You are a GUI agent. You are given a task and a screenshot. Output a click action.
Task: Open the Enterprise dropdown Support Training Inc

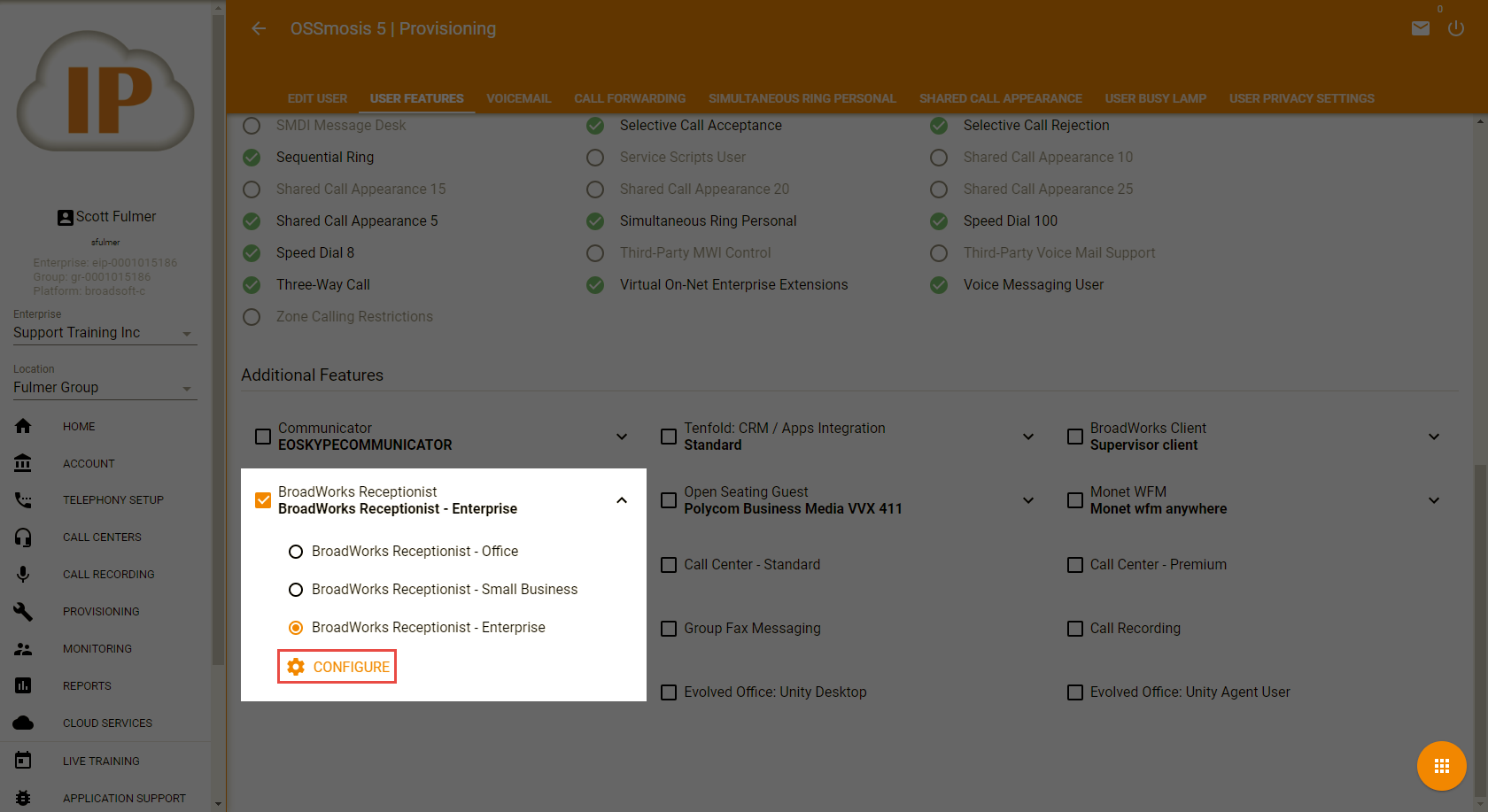(105, 333)
